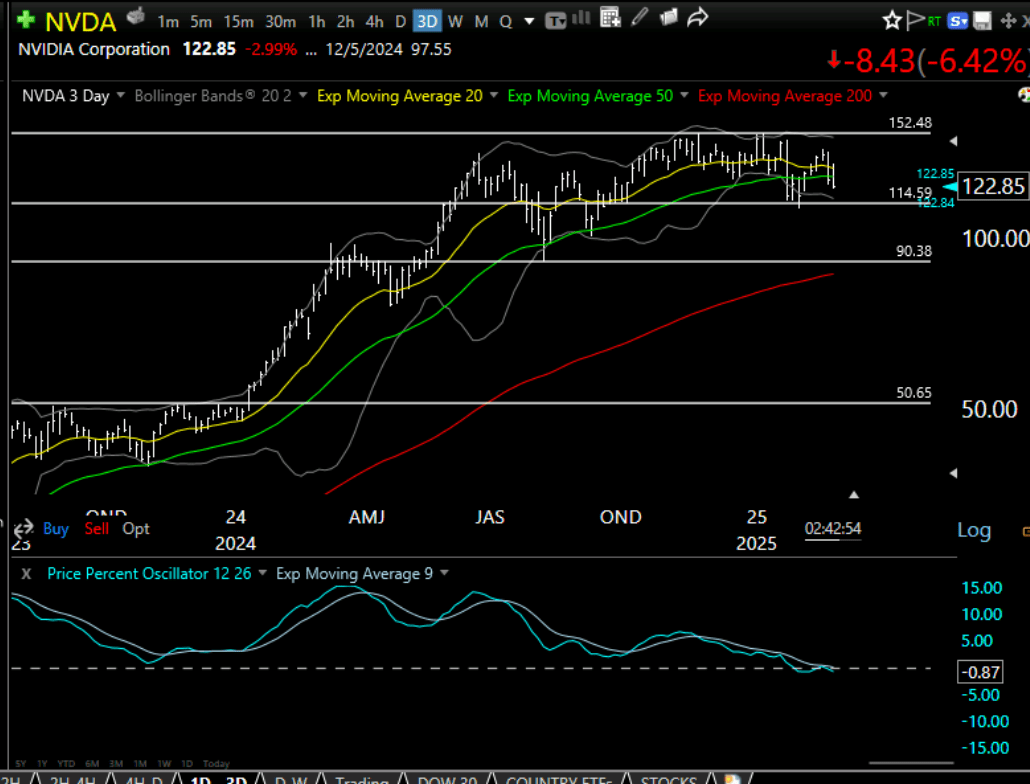
Task: Click the star to favorite NVDA
Action: coord(891,18)
